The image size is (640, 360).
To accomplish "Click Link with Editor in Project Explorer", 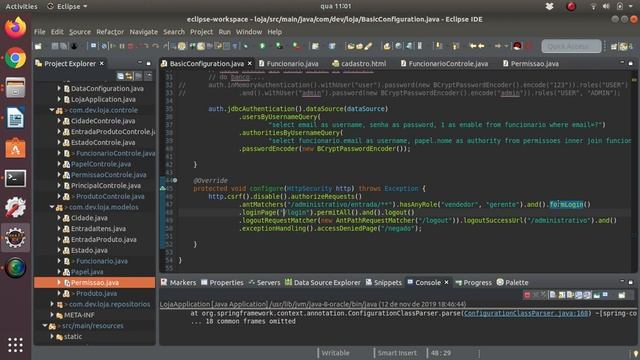I will click(x=129, y=76).
